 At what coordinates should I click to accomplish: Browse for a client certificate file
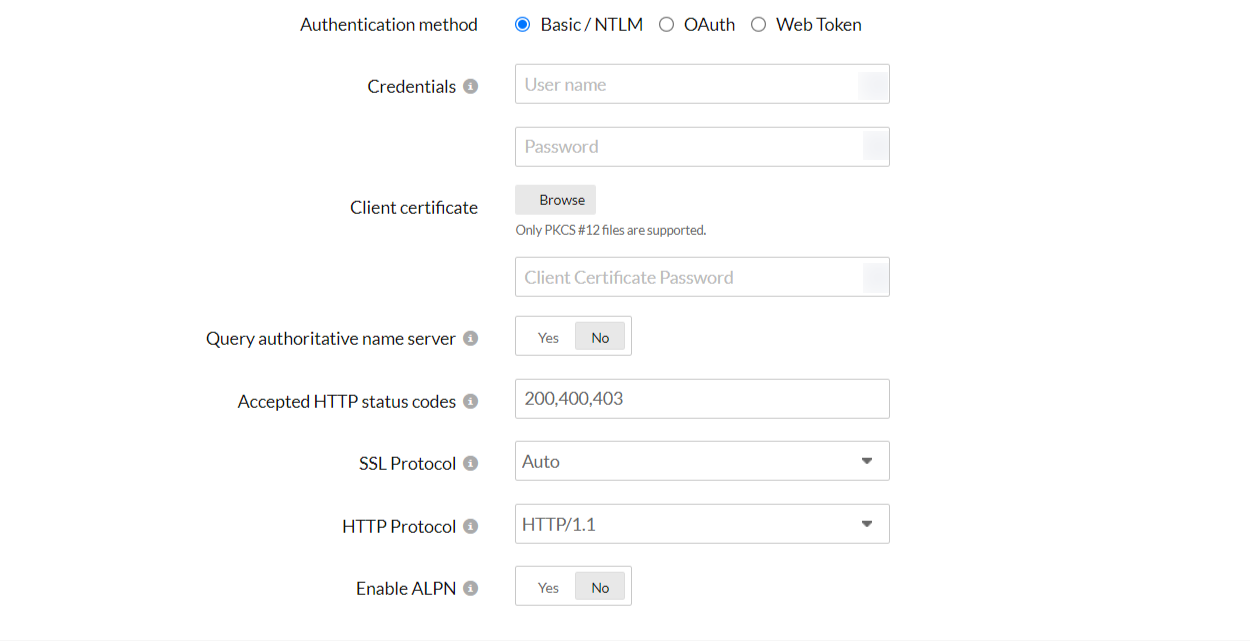pos(555,200)
